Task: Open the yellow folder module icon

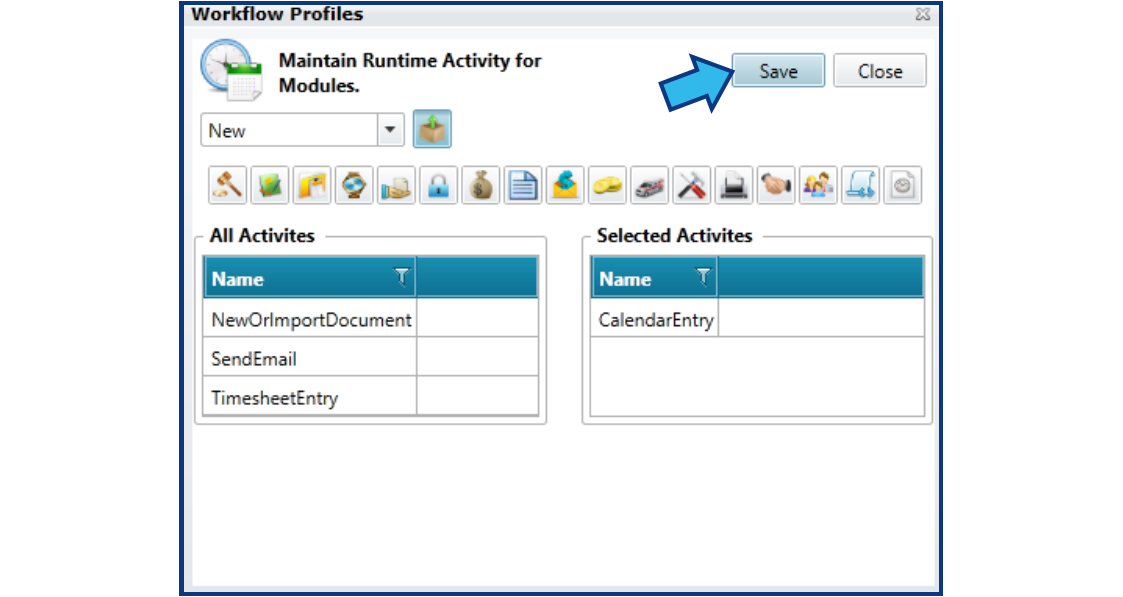Action: [312, 185]
